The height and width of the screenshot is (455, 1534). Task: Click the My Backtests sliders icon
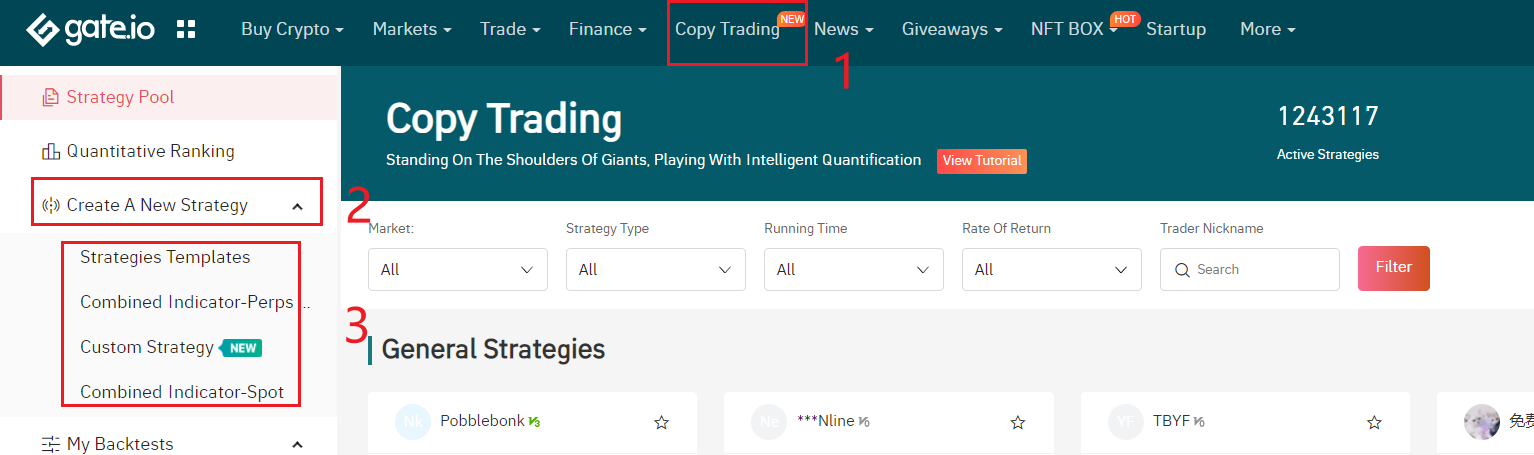pos(50,444)
